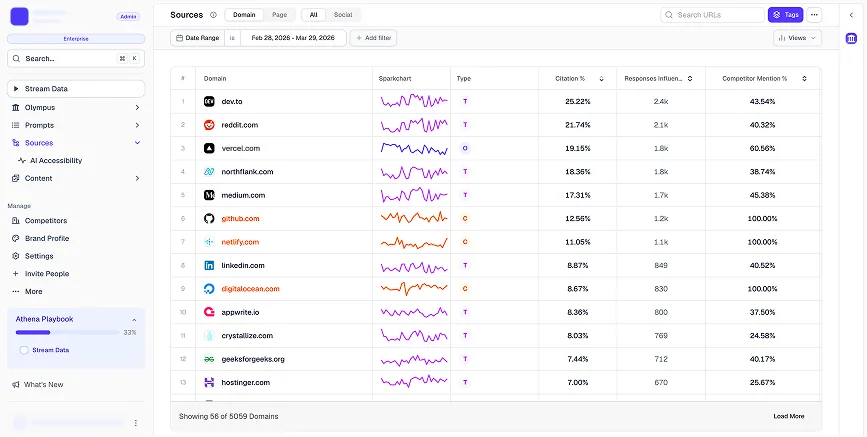
Task: Check the Stream Data playbook checkbox
Action: coord(24,350)
